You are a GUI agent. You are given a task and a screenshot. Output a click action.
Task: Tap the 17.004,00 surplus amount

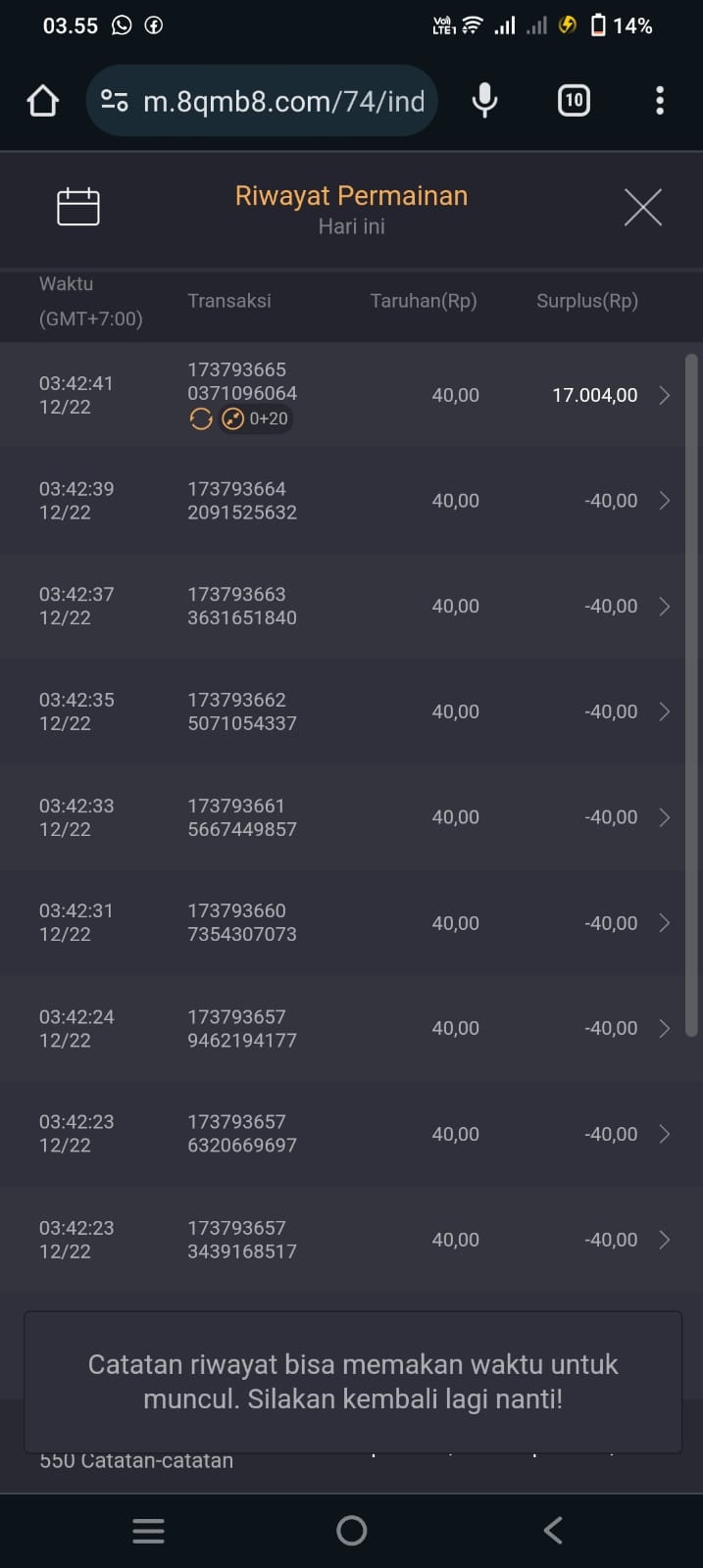click(x=594, y=395)
